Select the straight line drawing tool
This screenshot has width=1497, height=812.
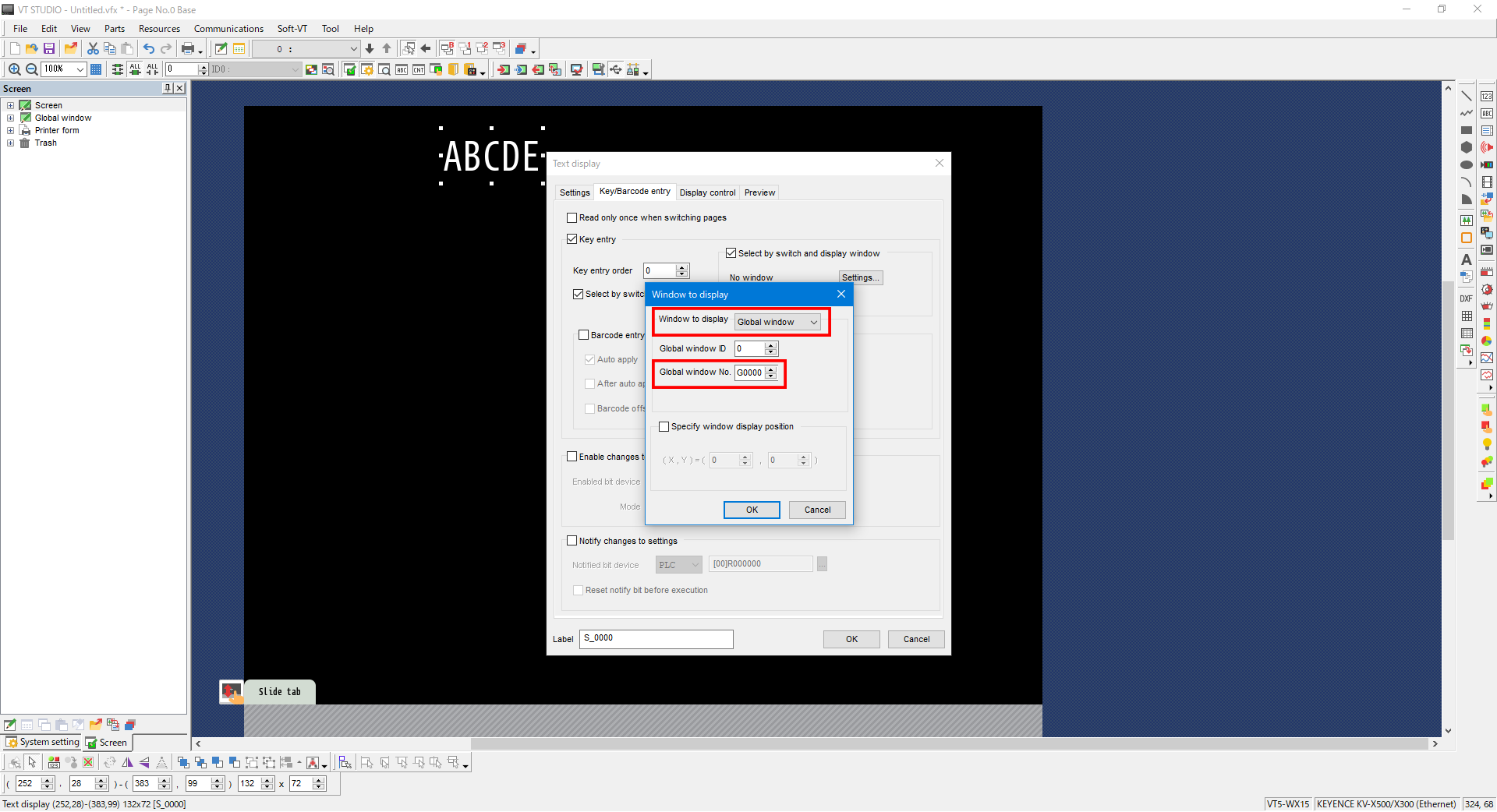tap(1466, 96)
